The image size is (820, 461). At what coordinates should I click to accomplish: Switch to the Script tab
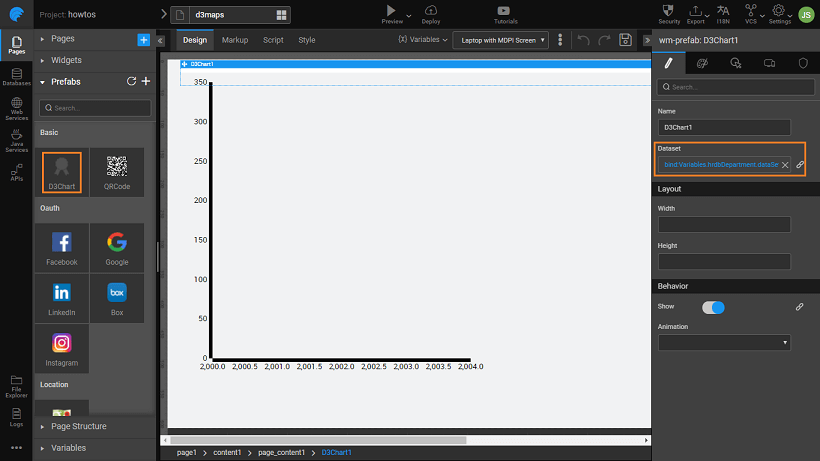[273, 40]
